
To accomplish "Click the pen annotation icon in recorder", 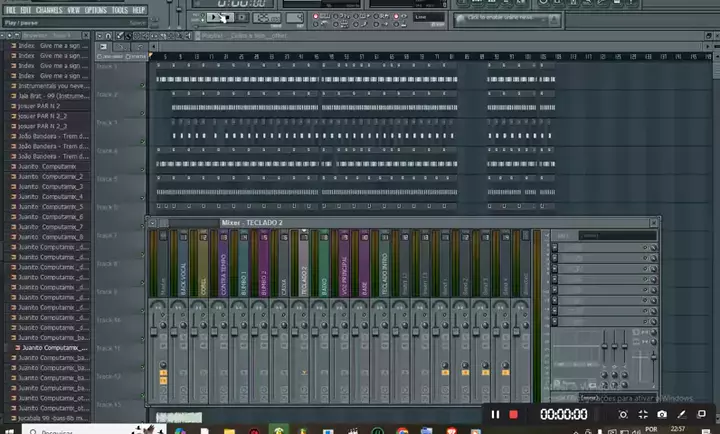I will pos(680,414).
